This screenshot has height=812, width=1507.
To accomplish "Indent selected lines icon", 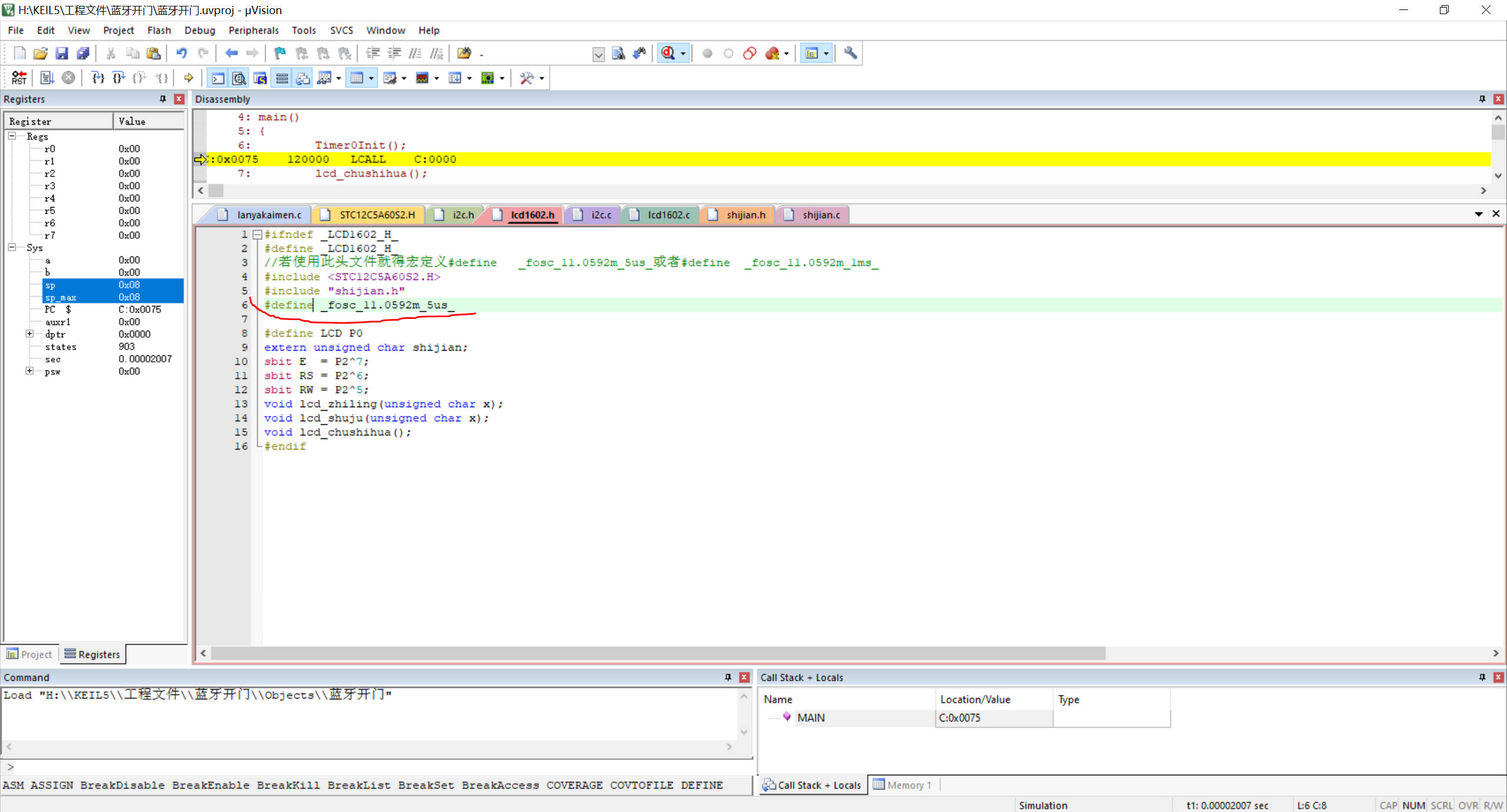I will [373, 54].
